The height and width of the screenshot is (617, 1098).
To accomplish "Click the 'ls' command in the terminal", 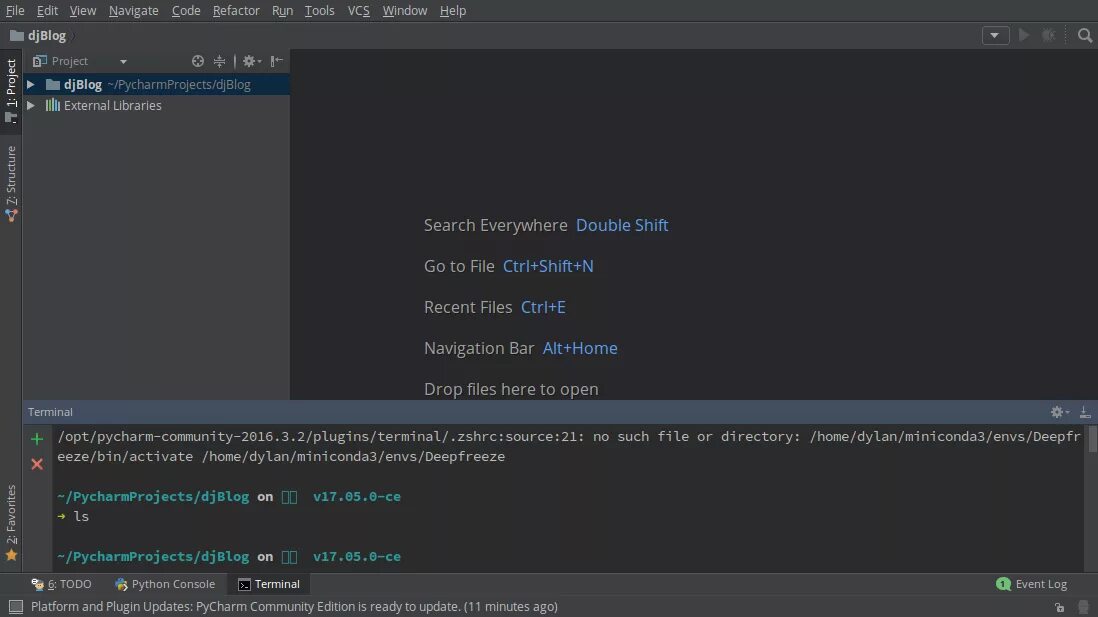I will [x=81, y=516].
